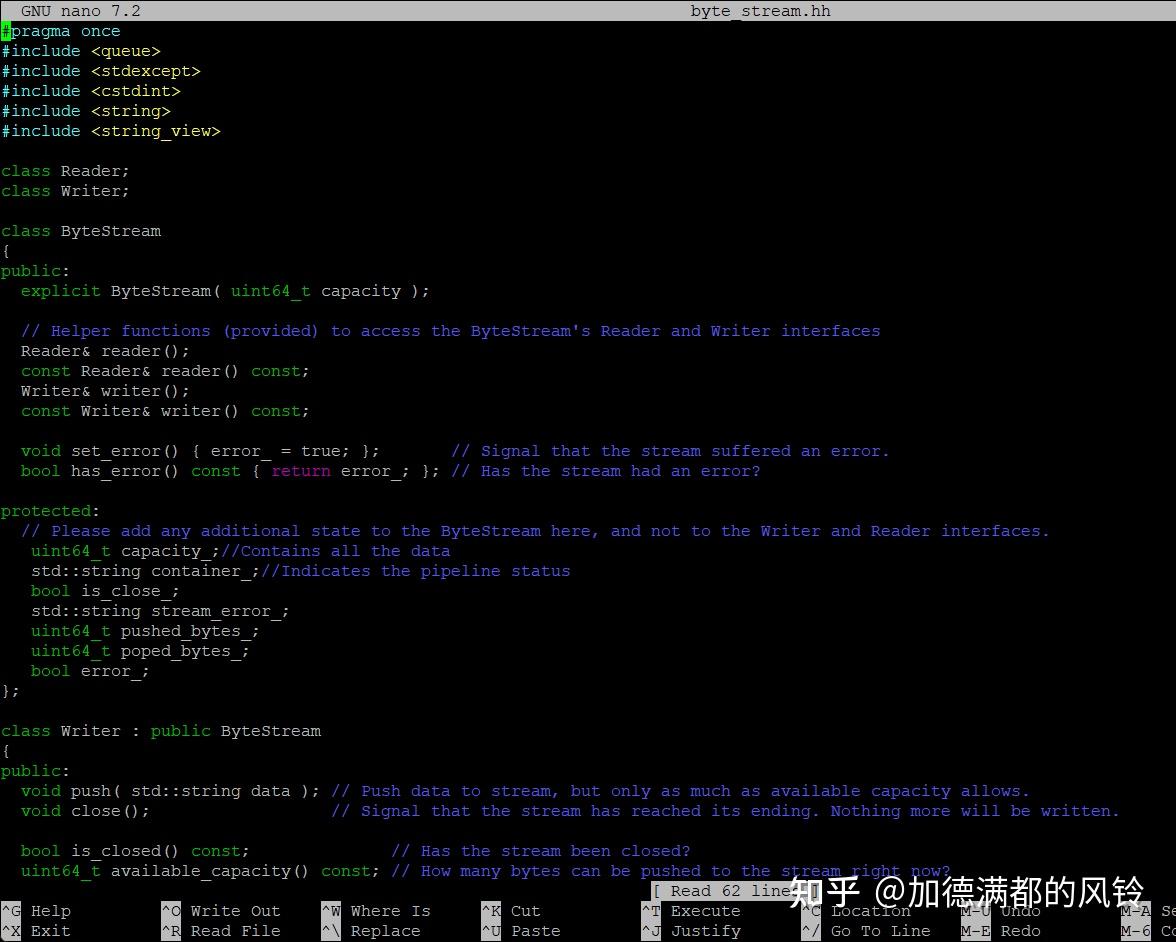The height and width of the screenshot is (942, 1176).
Task: Click the GNU nano 7.2 title text
Action: pos(80,11)
